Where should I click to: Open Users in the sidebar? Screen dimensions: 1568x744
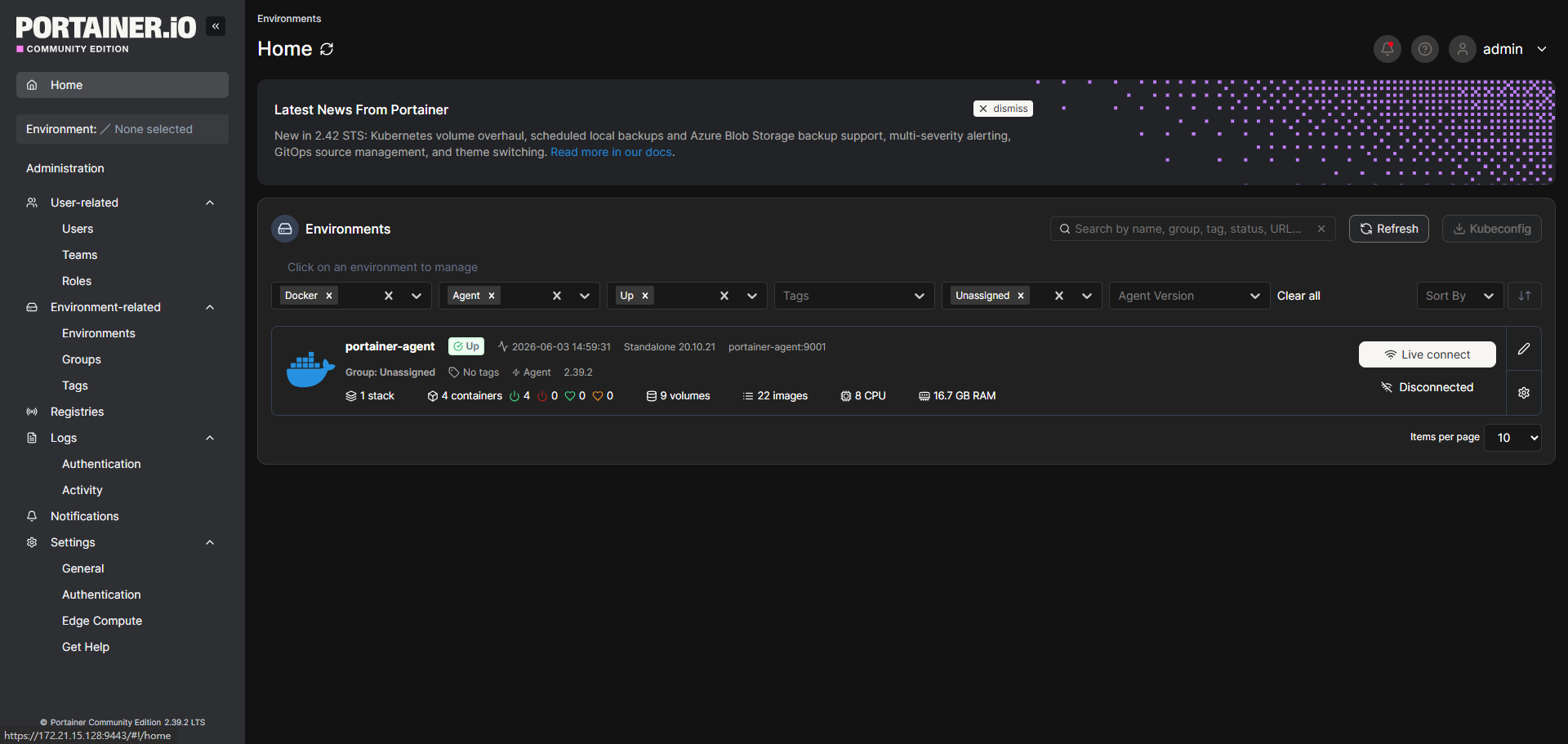[78, 229]
